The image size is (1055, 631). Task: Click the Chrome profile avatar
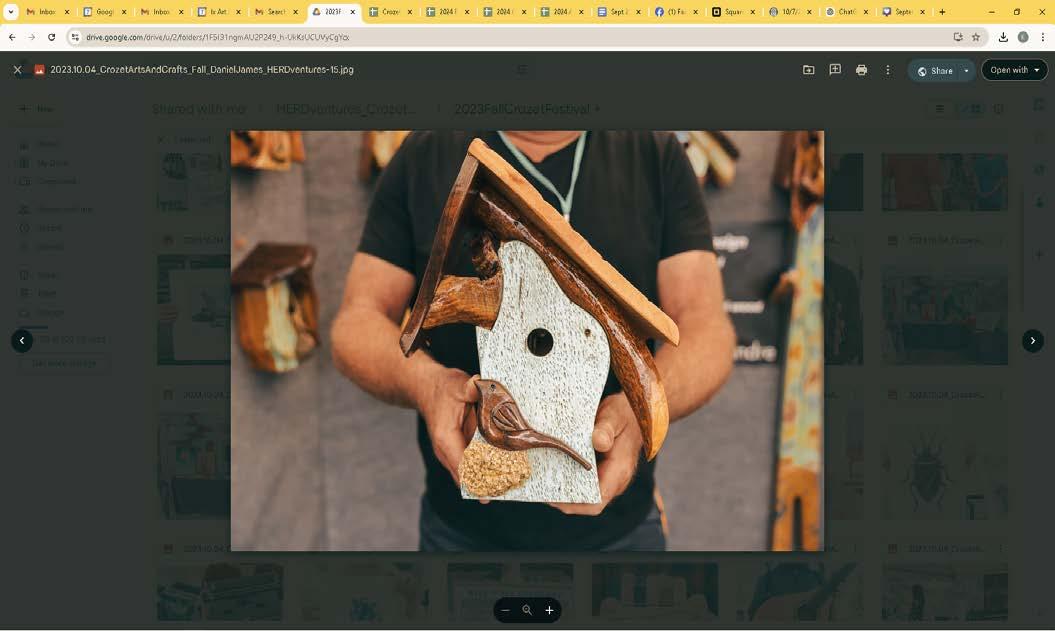(1023, 37)
